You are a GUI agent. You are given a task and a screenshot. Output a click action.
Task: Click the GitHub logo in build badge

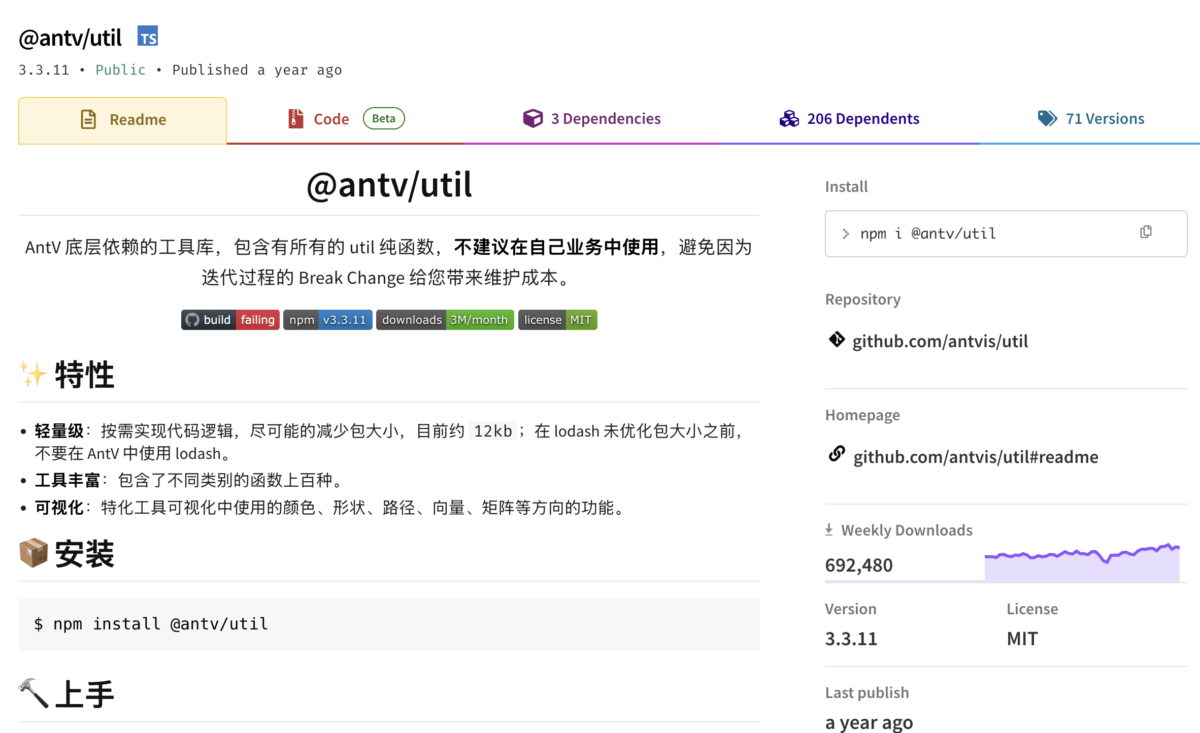192,320
